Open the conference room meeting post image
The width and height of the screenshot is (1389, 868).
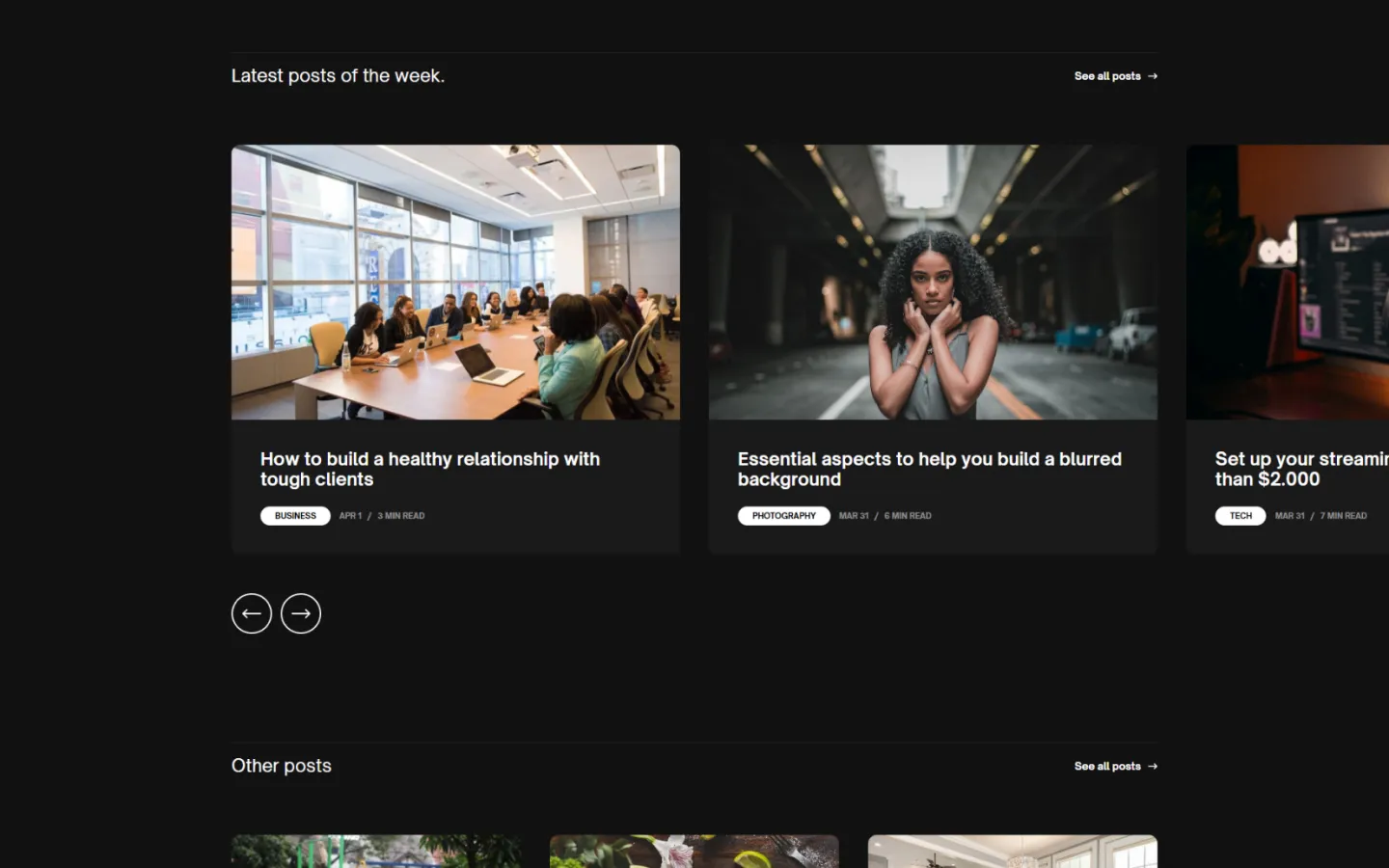point(455,283)
